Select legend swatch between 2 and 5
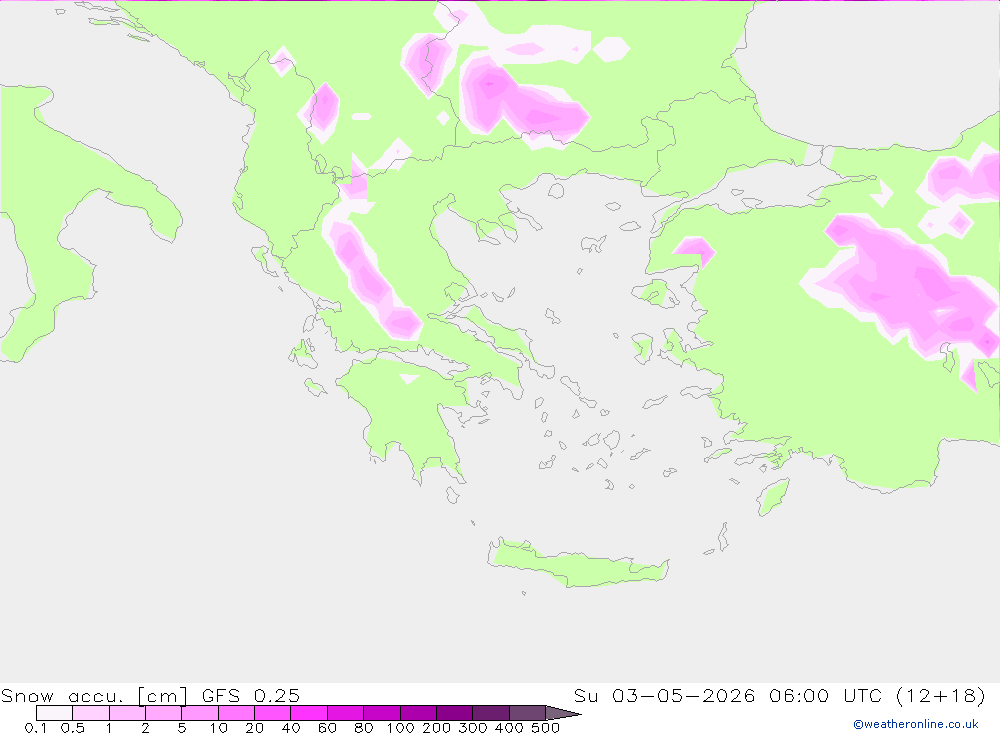The width and height of the screenshot is (1000, 733). 164,713
